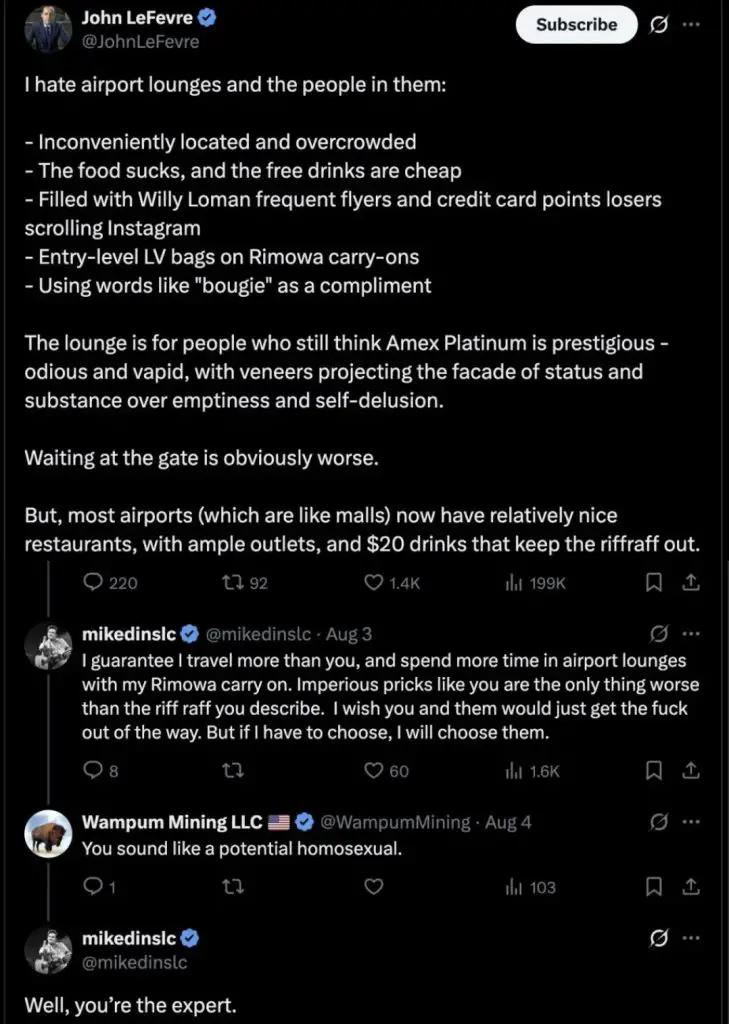Like the post with 1.4K likes
The image size is (729, 1024).
[x=391, y=583]
